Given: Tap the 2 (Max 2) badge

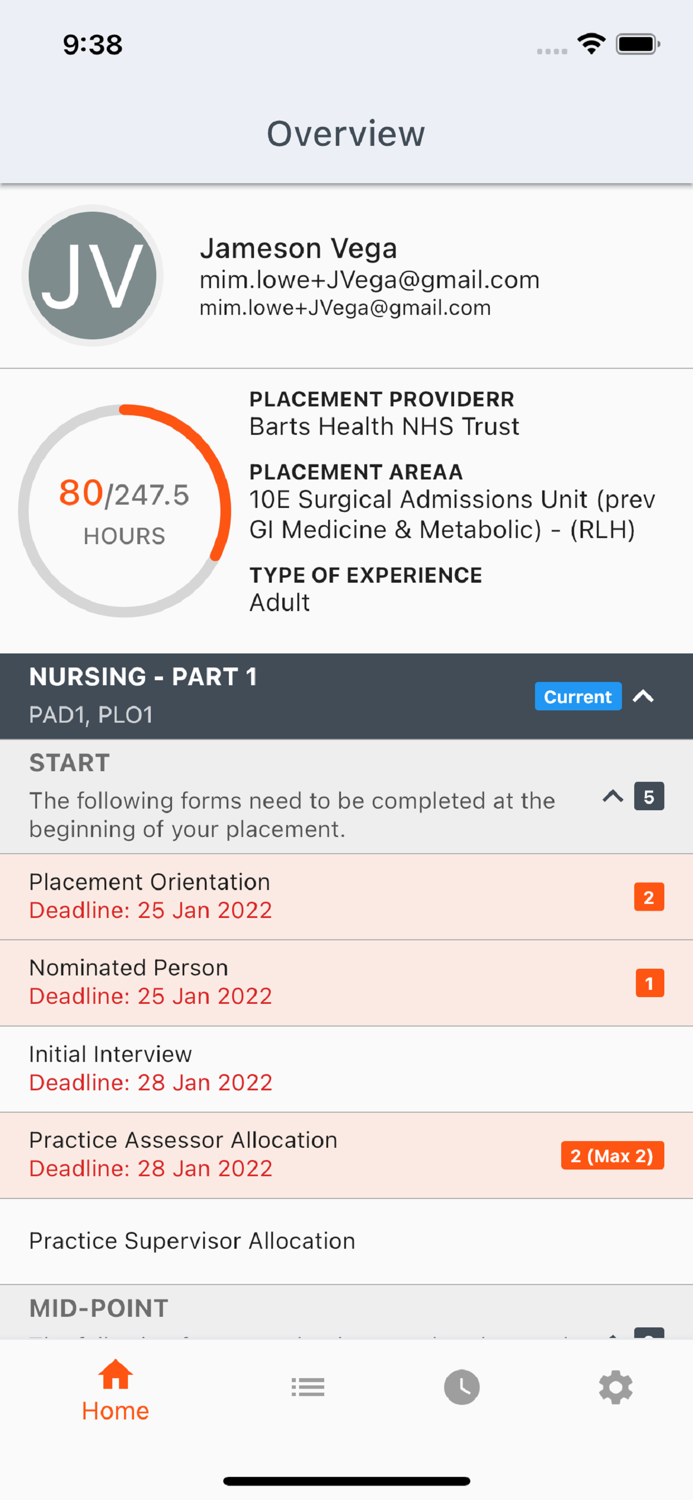Looking at the screenshot, I should (x=612, y=1156).
